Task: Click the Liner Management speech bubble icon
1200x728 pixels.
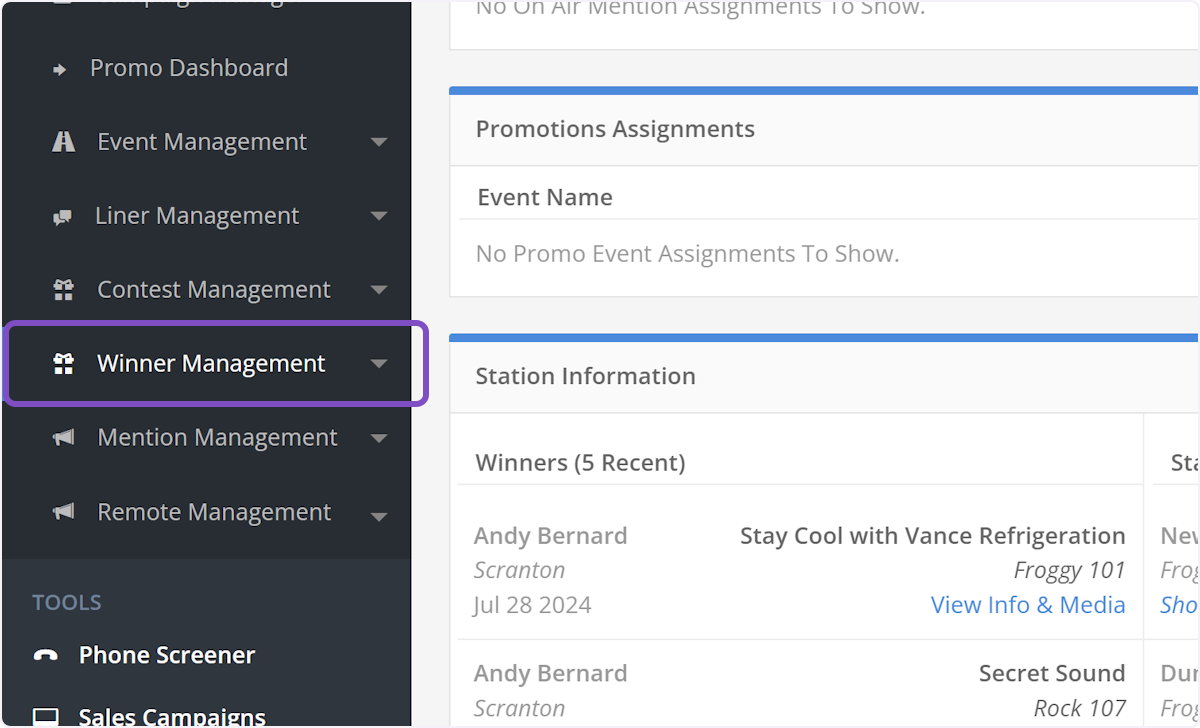Action: click(x=62, y=215)
